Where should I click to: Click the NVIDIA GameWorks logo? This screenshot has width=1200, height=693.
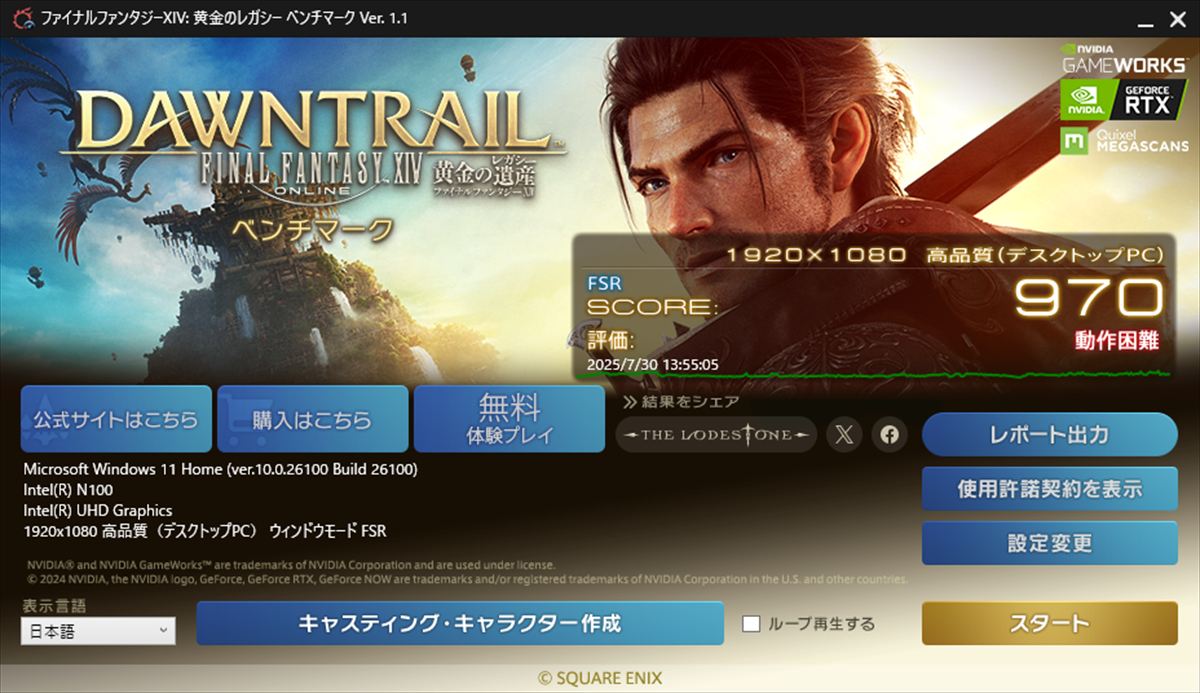[1125, 56]
